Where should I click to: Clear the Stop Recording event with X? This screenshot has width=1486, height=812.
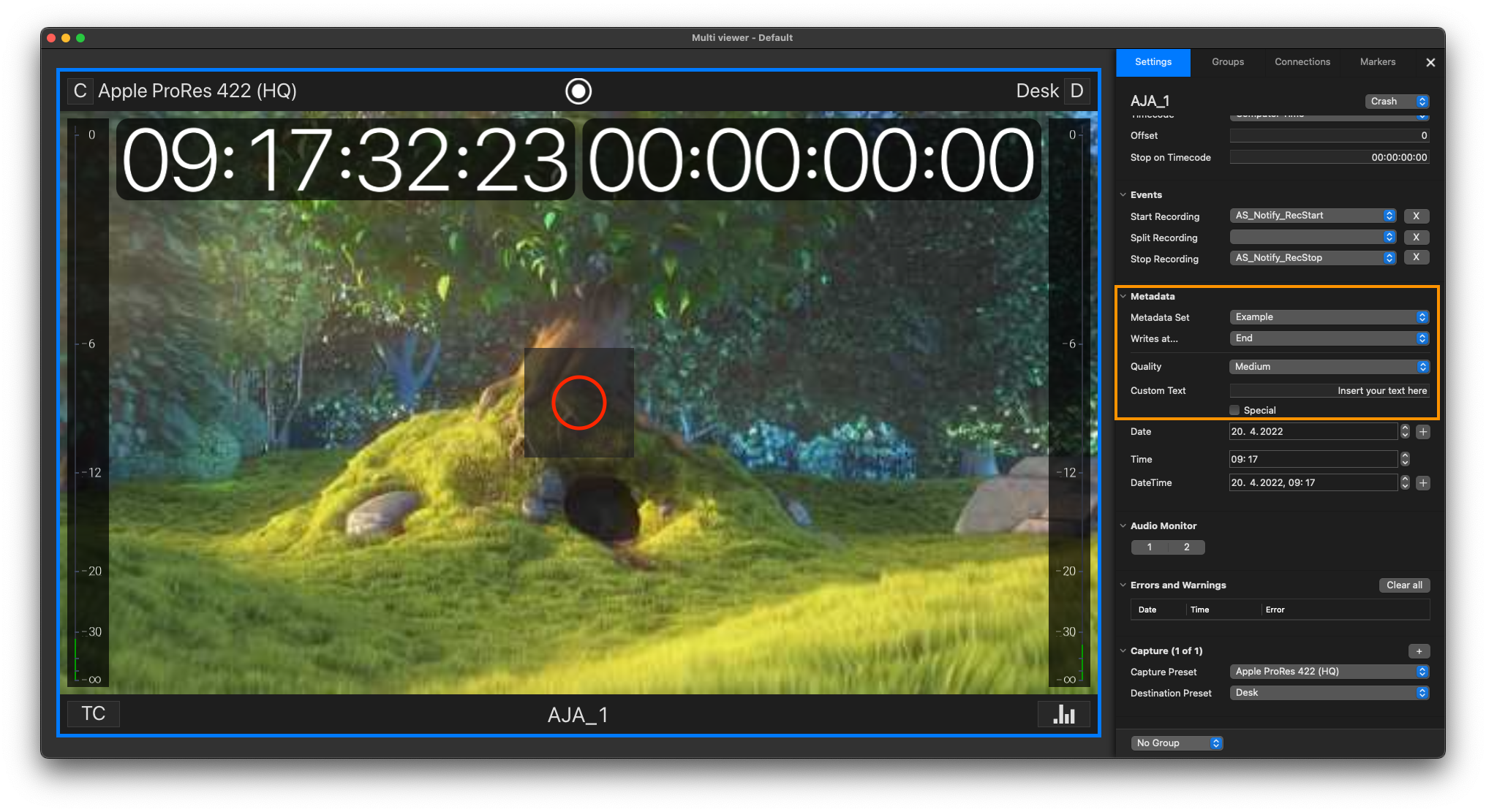point(1417,257)
